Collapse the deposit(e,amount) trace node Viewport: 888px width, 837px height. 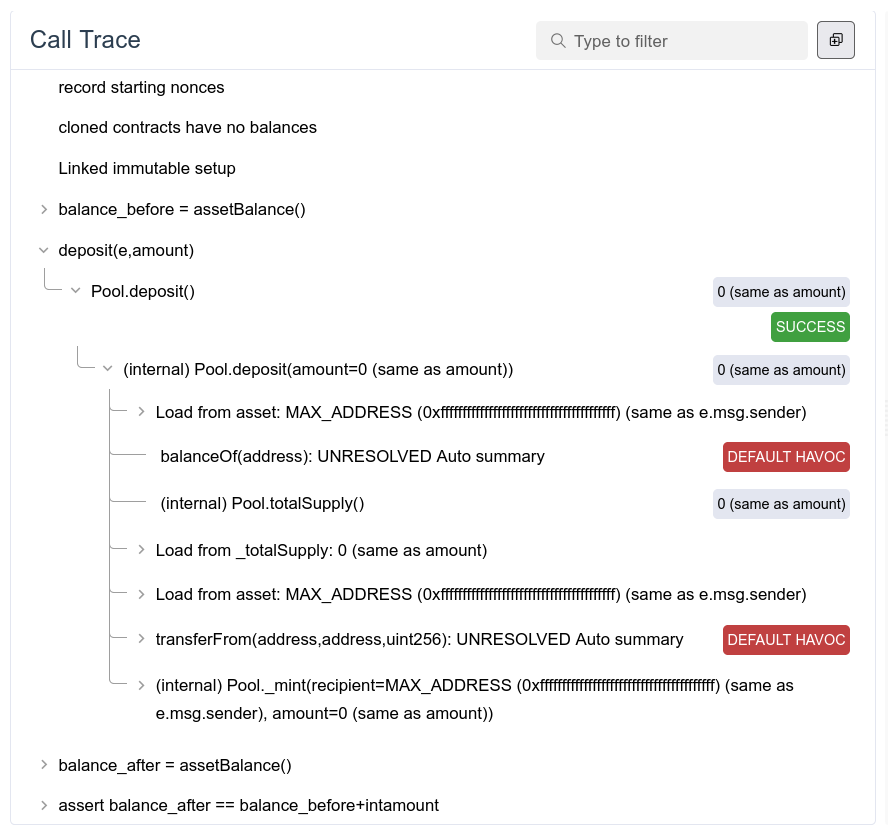point(44,250)
